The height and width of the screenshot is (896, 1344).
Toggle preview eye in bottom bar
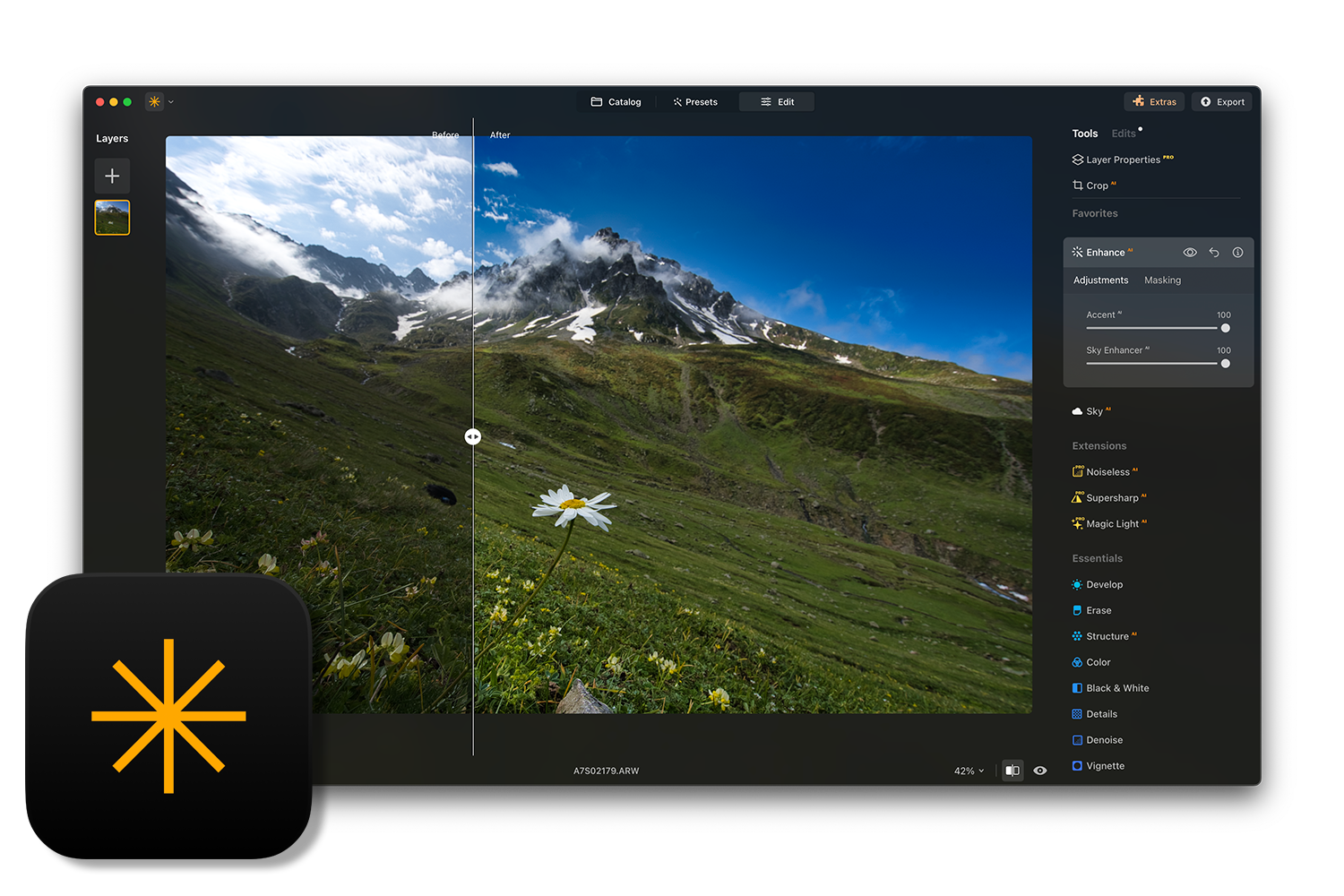point(1040,771)
